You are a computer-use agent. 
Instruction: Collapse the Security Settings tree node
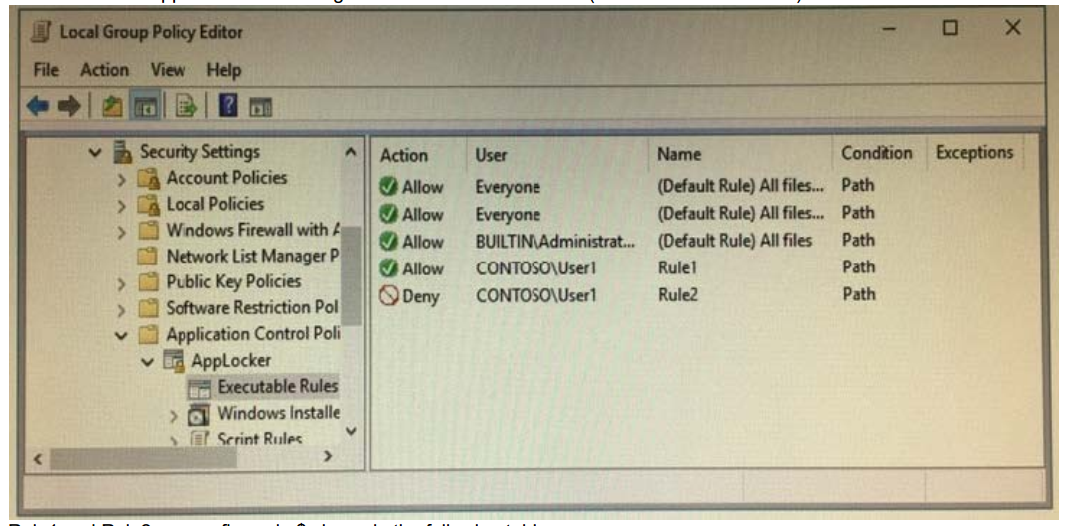tap(95, 153)
